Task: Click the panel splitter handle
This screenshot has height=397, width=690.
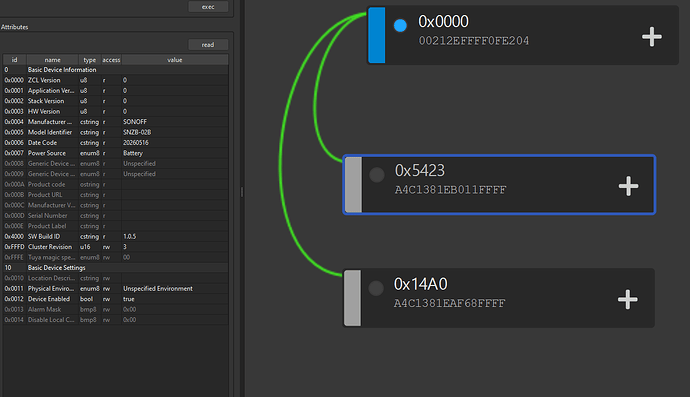Action: click(x=242, y=192)
